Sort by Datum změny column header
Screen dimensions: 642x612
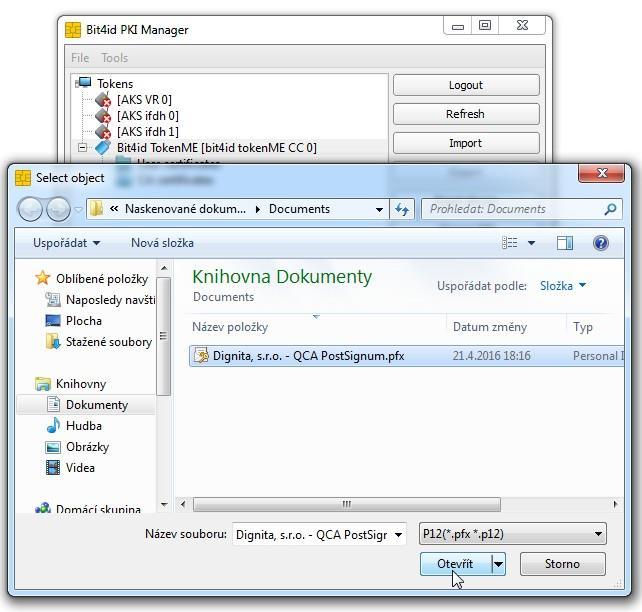(490, 327)
